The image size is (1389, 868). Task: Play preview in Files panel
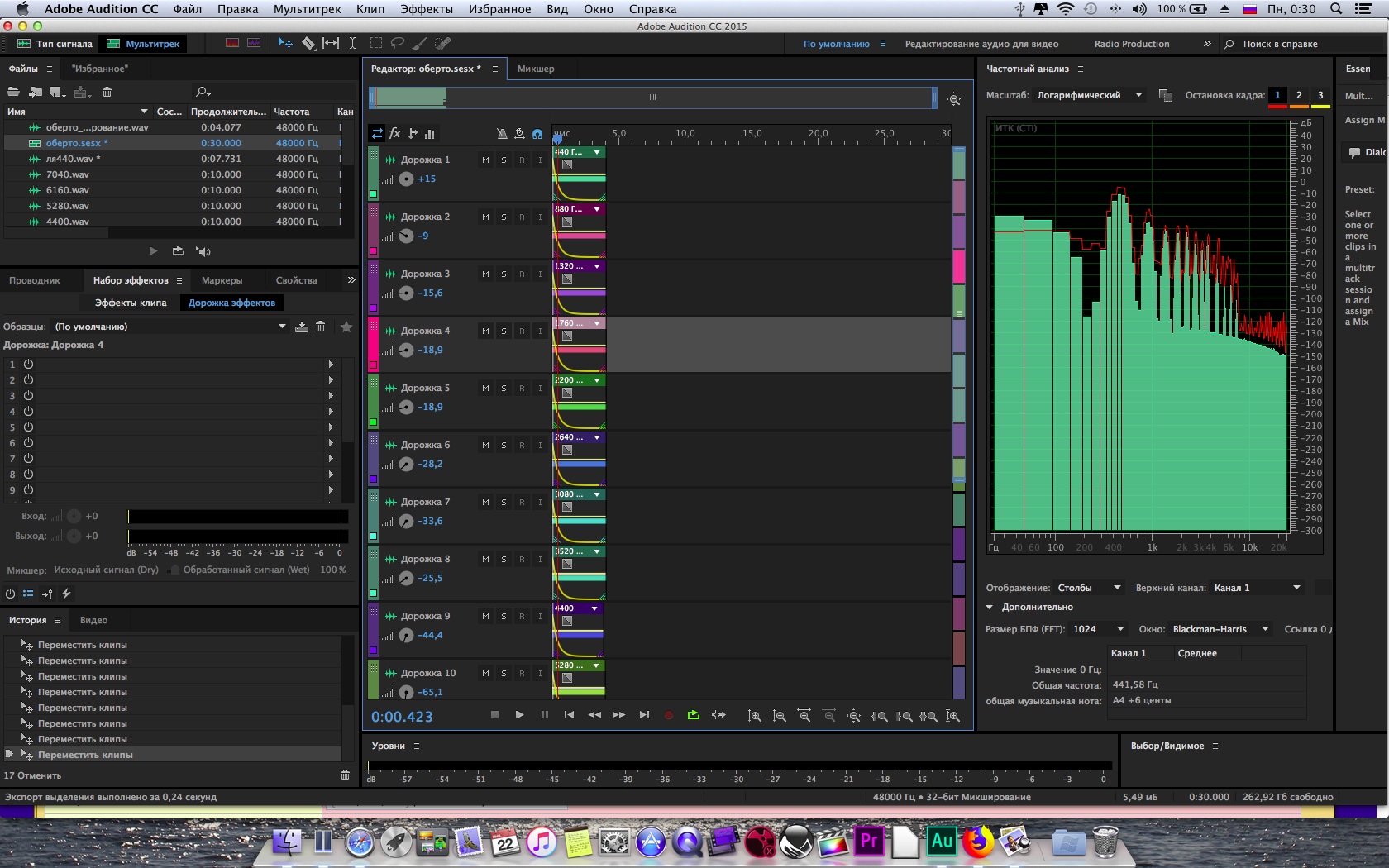[x=153, y=250]
